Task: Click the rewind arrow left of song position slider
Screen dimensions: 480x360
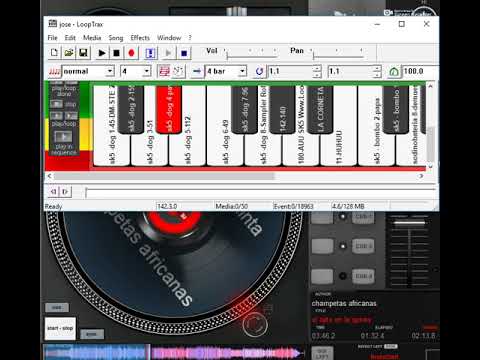Action: (53, 192)
